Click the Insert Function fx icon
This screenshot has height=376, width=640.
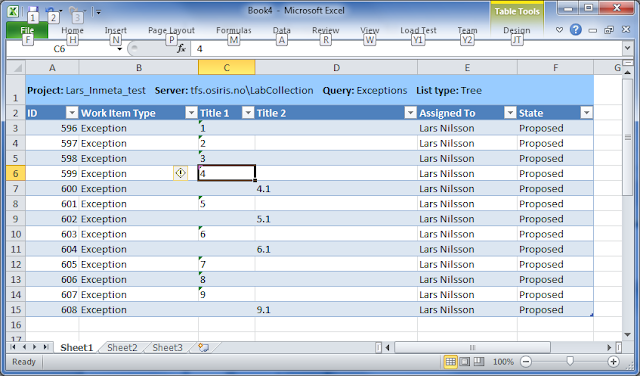click(181, 49)
